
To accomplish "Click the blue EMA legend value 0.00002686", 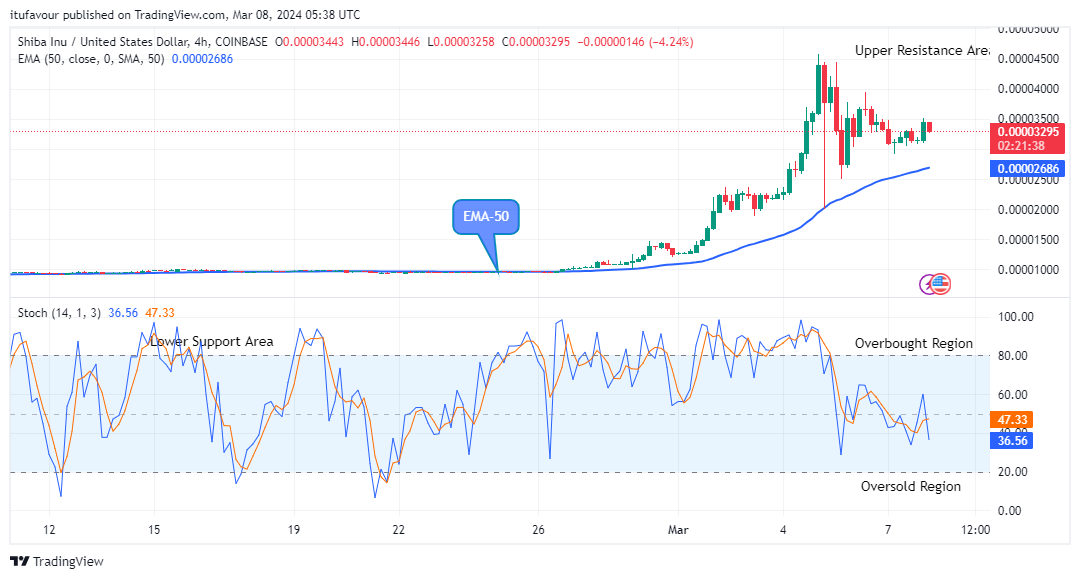I will pos(202,59).
